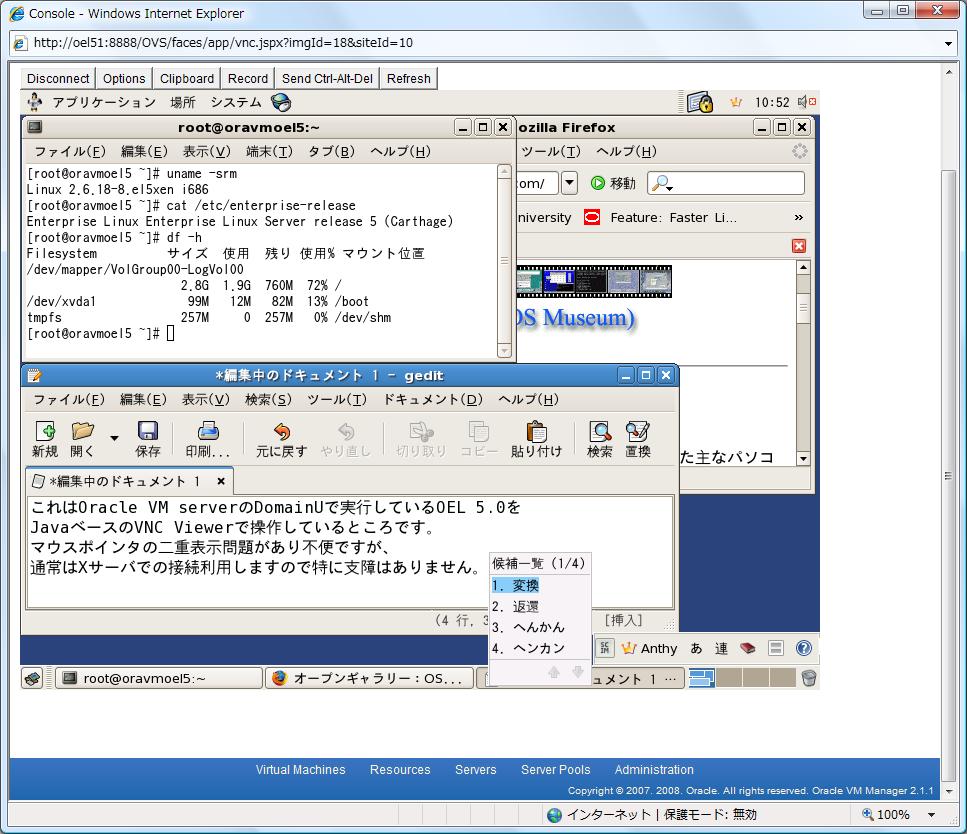Click the filmstrip thumbnail in Firefox page
The image size is (967, 834).
pos(594,281)
